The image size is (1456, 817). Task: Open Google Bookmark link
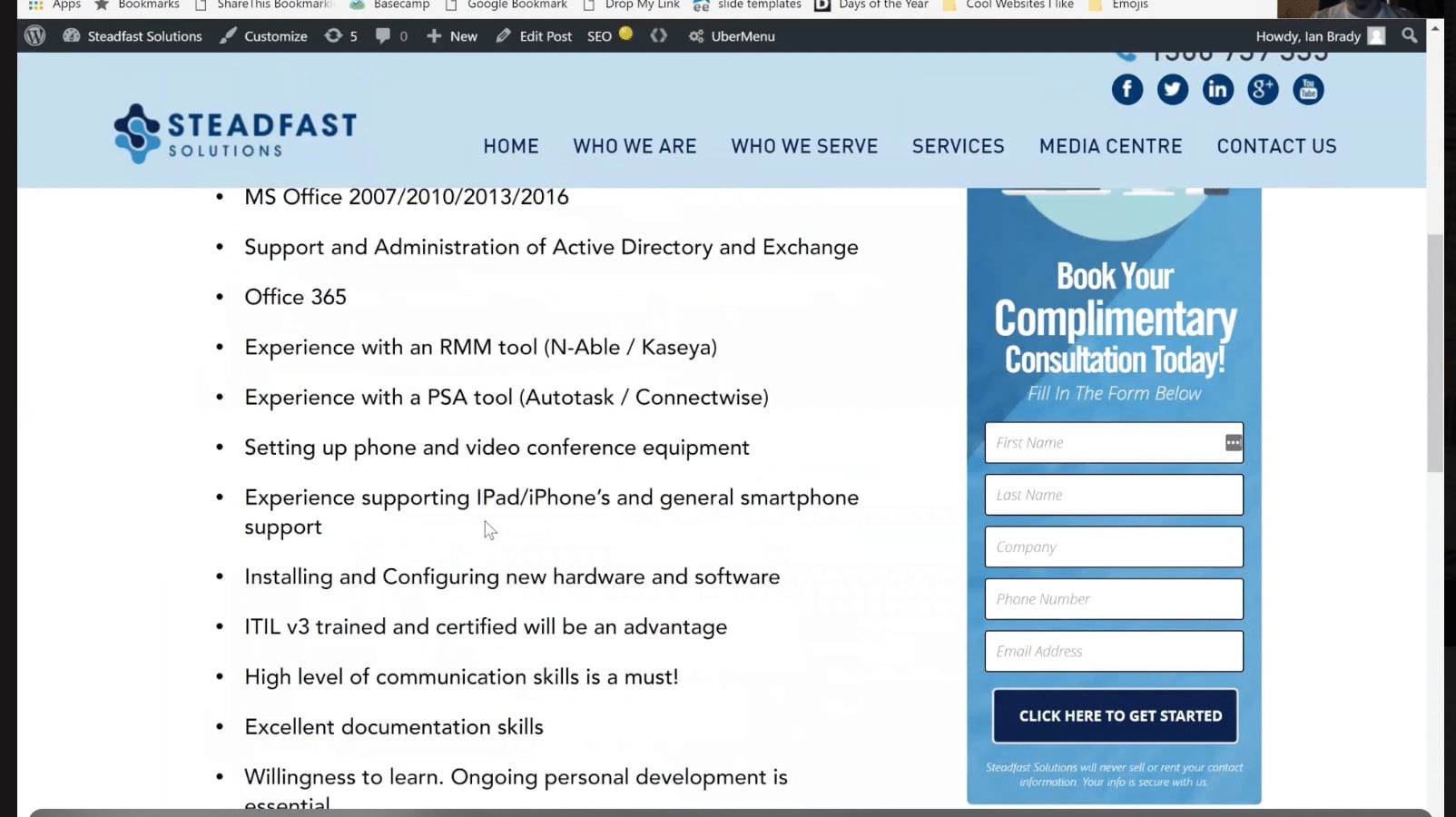pos(506,5)
